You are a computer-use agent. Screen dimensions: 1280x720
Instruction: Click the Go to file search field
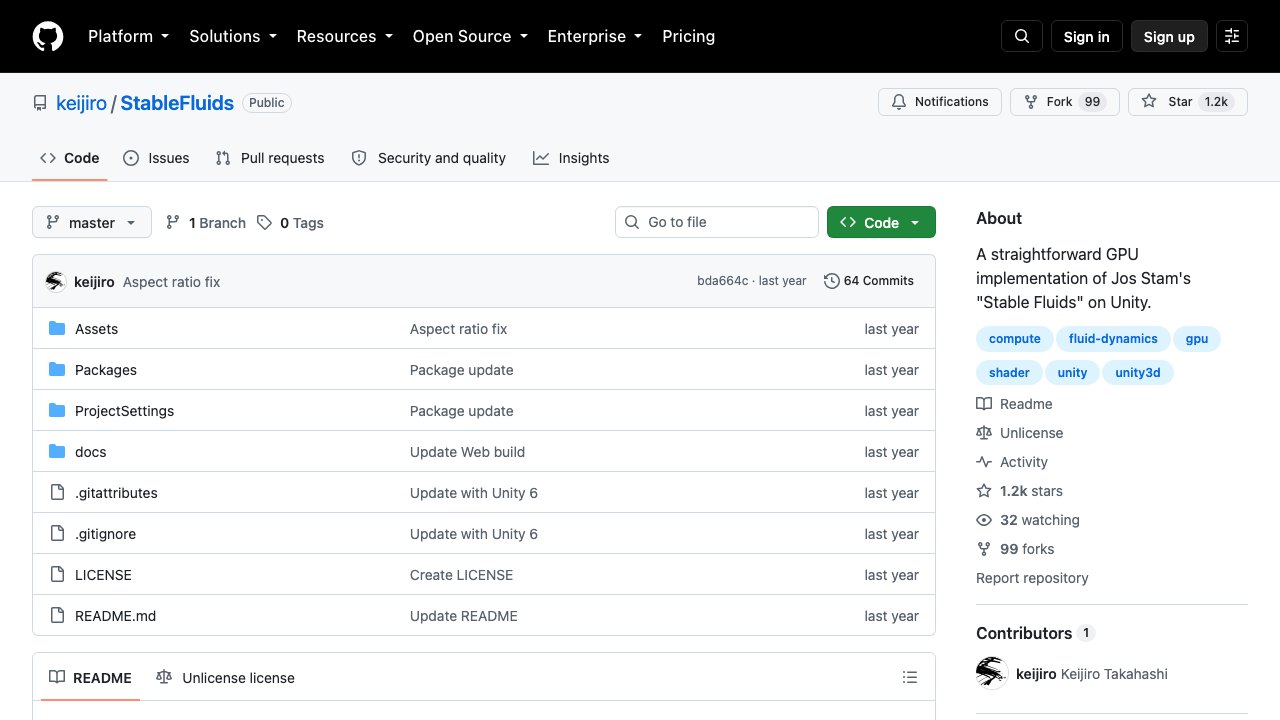click(716, 222)
